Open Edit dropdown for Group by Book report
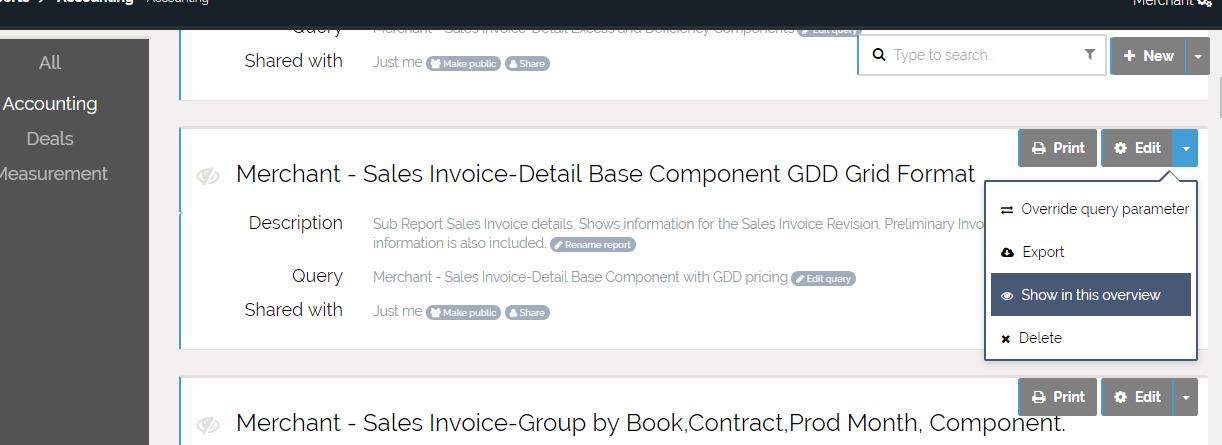This screenshot has width=1222, height=445. pos(1185,397)
